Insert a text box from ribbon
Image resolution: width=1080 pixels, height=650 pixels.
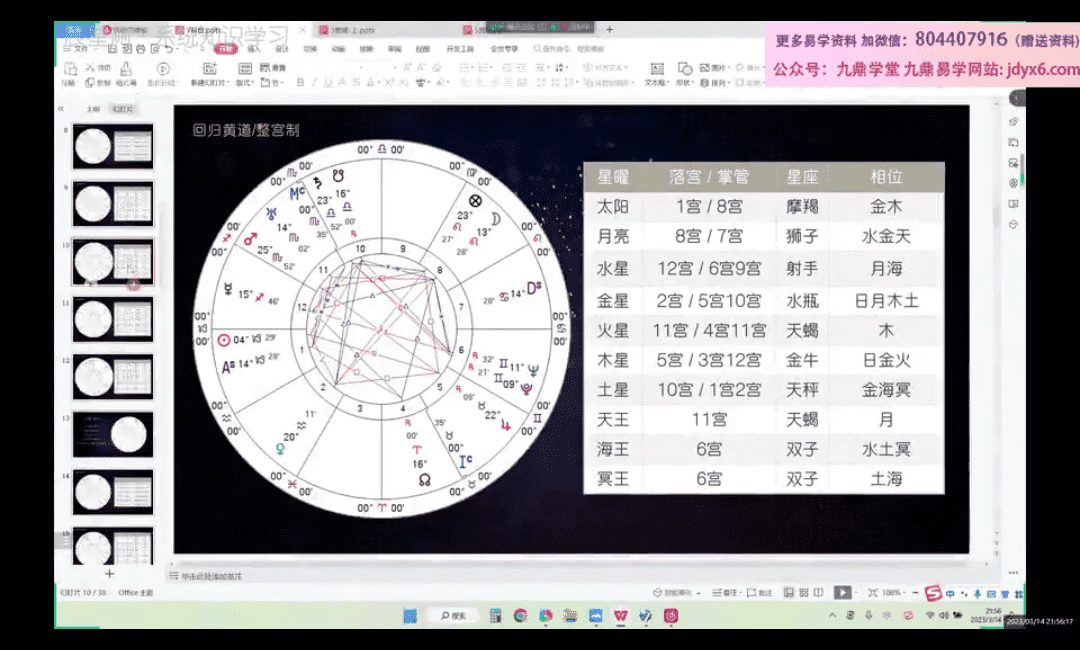(x=655, y=72)
